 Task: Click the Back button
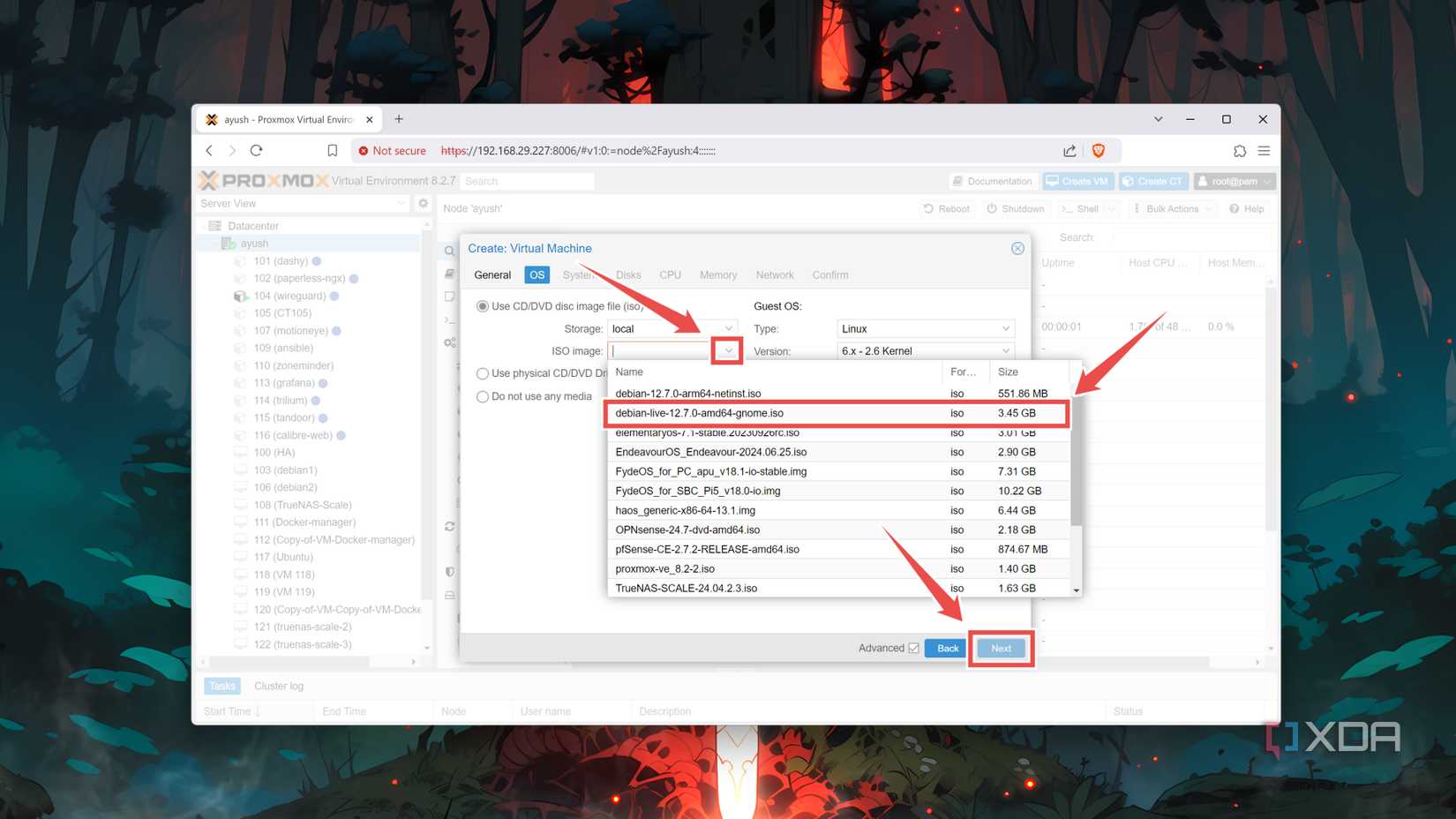coord(948,649)
